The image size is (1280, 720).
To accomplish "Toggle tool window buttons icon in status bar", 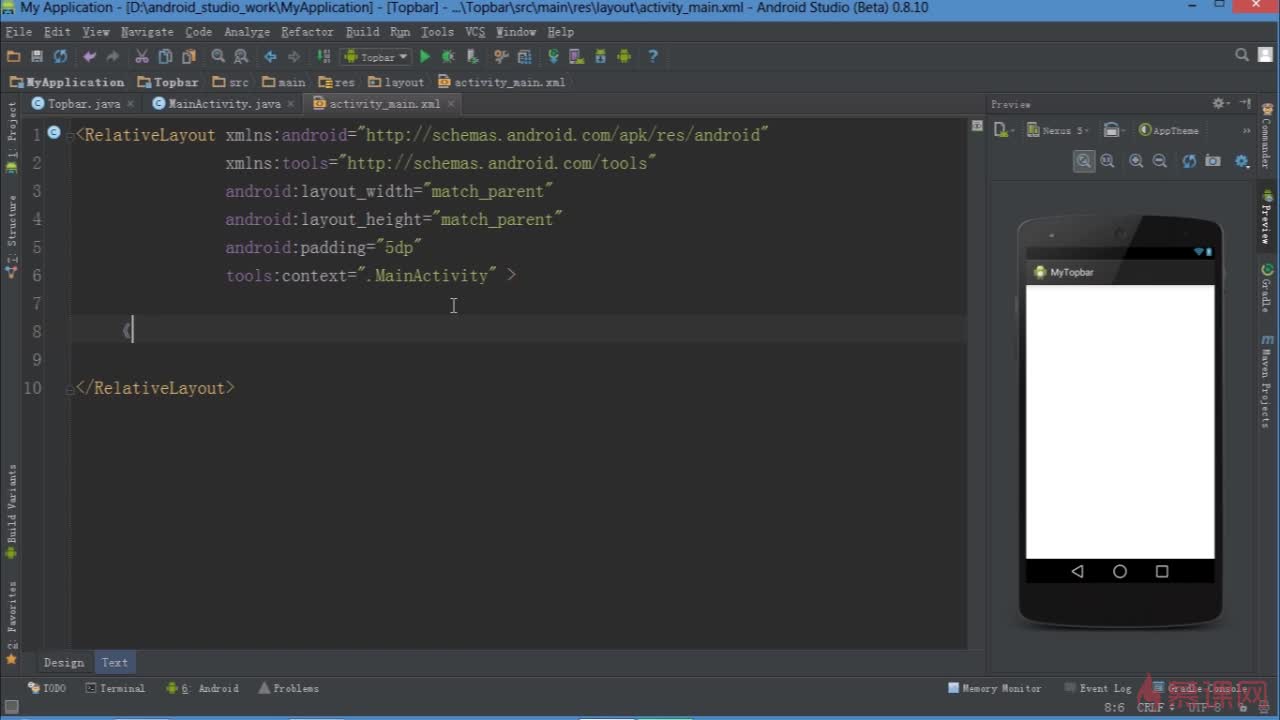I will [x=12, y=707].
